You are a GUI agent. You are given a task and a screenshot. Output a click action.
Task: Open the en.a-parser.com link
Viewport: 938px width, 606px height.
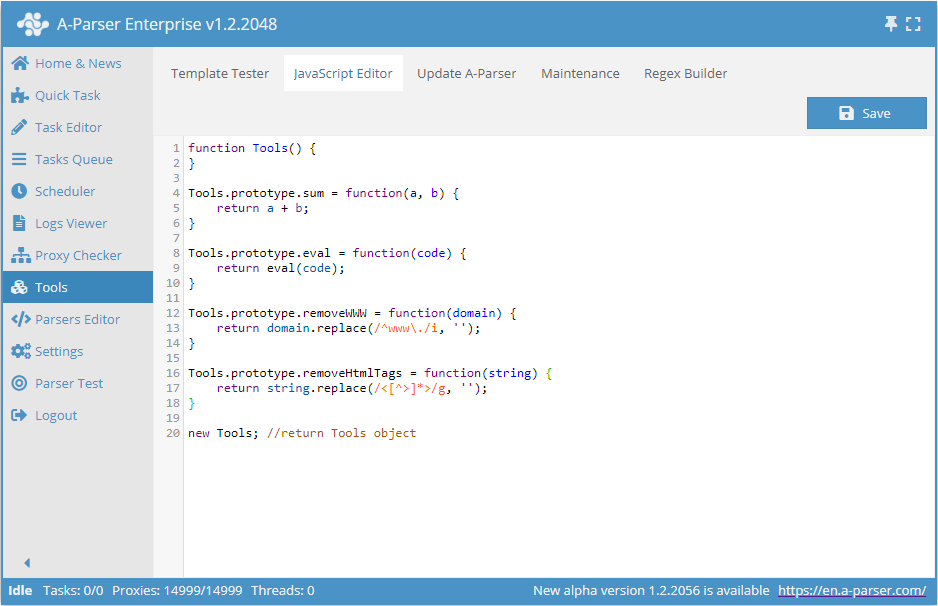click(852, 590)
